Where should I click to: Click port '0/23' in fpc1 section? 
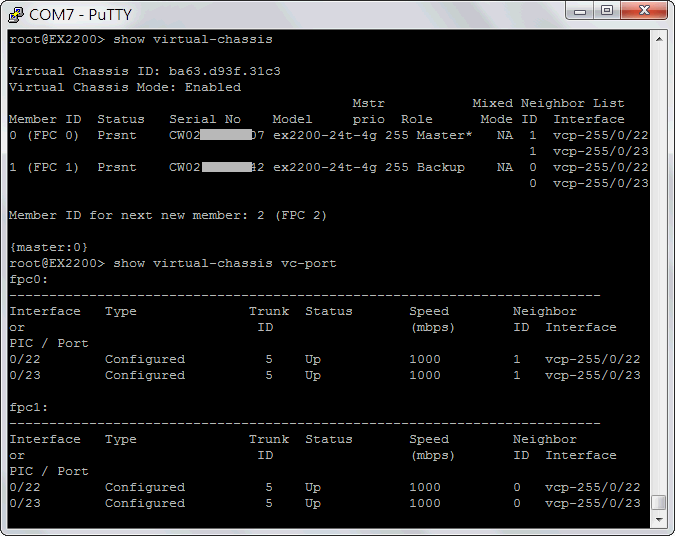coord(25,503)
